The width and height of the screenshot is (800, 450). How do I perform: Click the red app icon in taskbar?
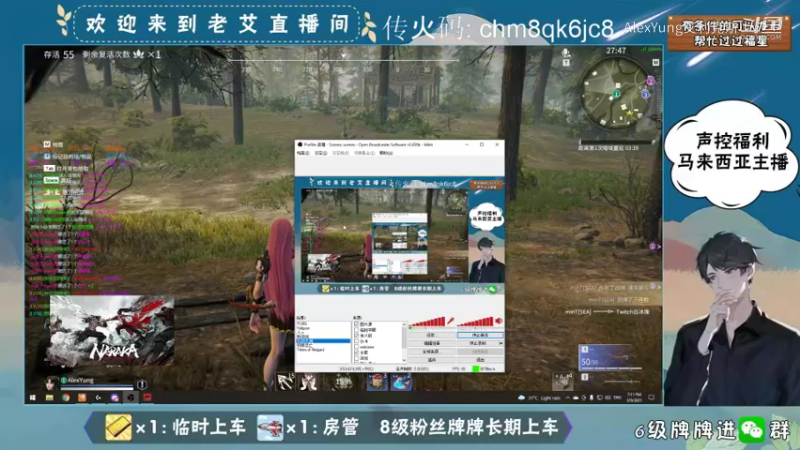[147, 397]
